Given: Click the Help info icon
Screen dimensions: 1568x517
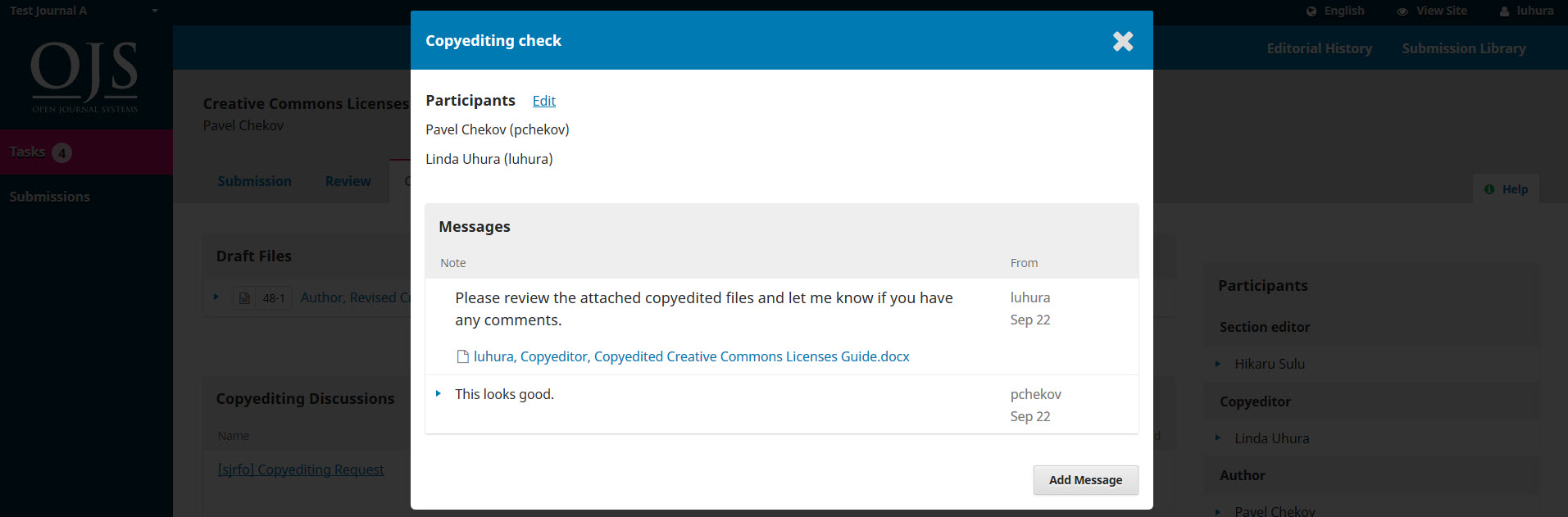Looking at the screenshot, I should click(x=1488, y=188).
